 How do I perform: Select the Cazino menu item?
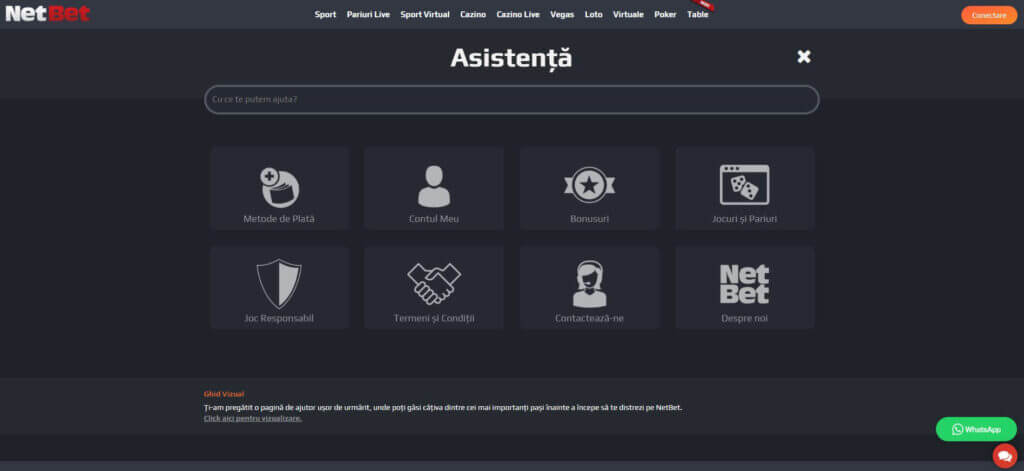(x=473, y=14)
